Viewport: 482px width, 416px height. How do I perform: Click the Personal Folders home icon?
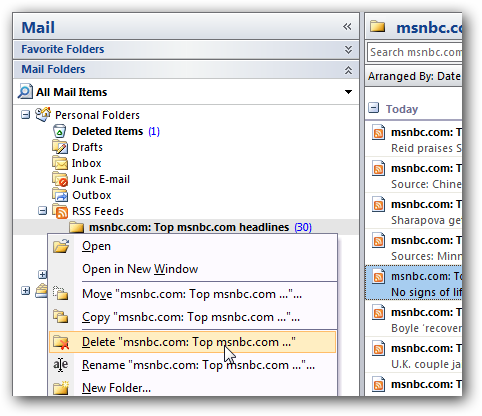click(43, 115)
